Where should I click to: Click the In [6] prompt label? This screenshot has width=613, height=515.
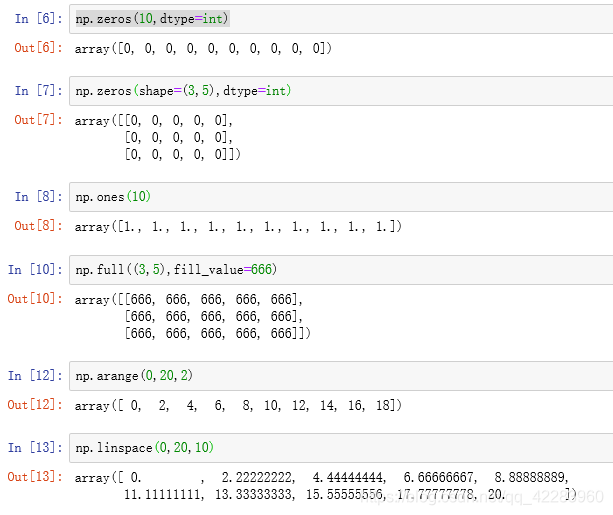(38, 18)
